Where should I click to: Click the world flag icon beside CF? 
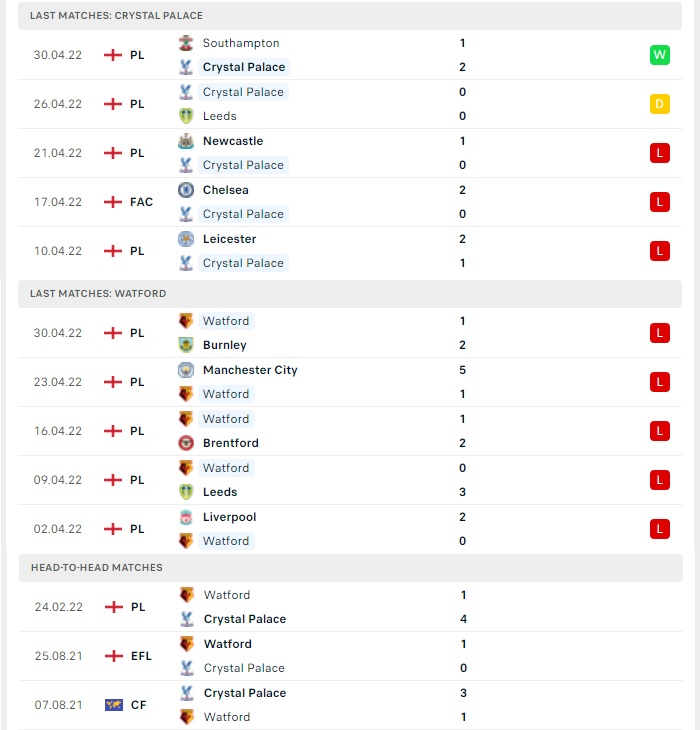point(114,705)
